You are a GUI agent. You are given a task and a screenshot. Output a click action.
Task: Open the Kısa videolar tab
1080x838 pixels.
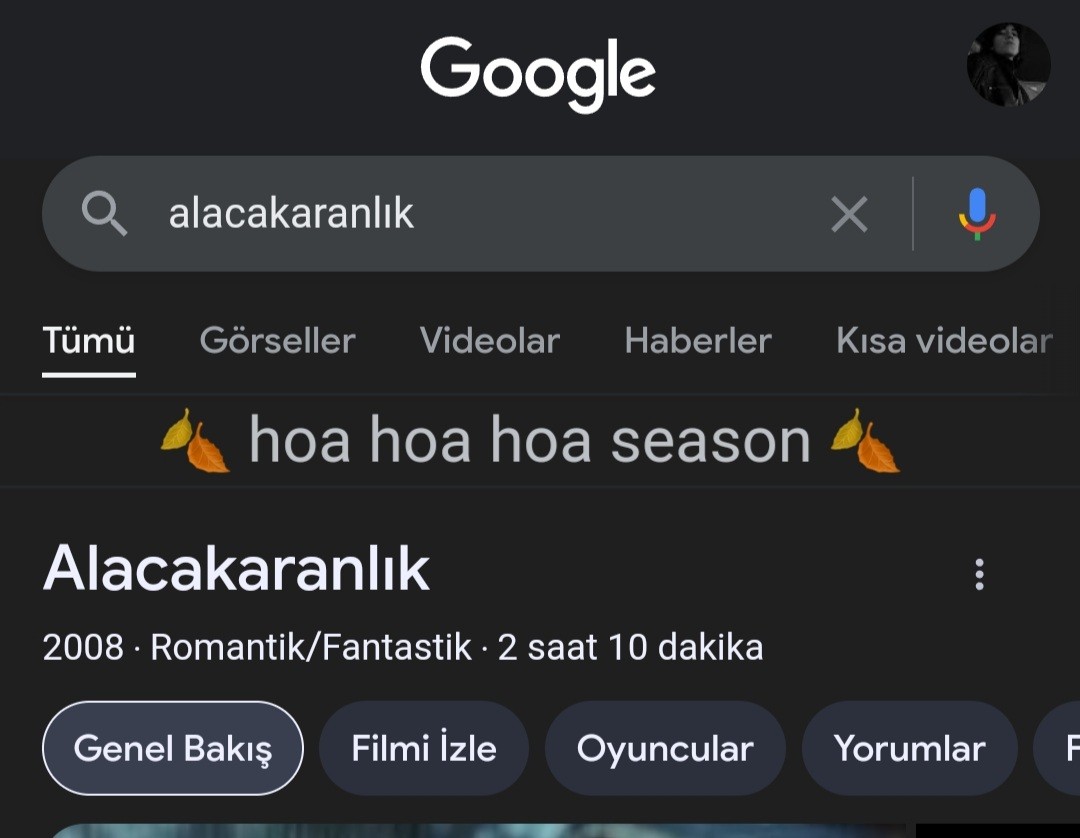944,341
